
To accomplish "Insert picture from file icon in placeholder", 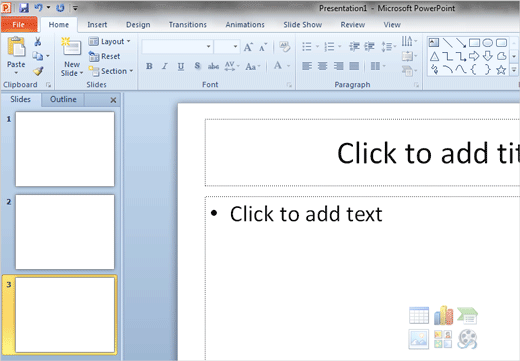I will click(x=419, y=339).
